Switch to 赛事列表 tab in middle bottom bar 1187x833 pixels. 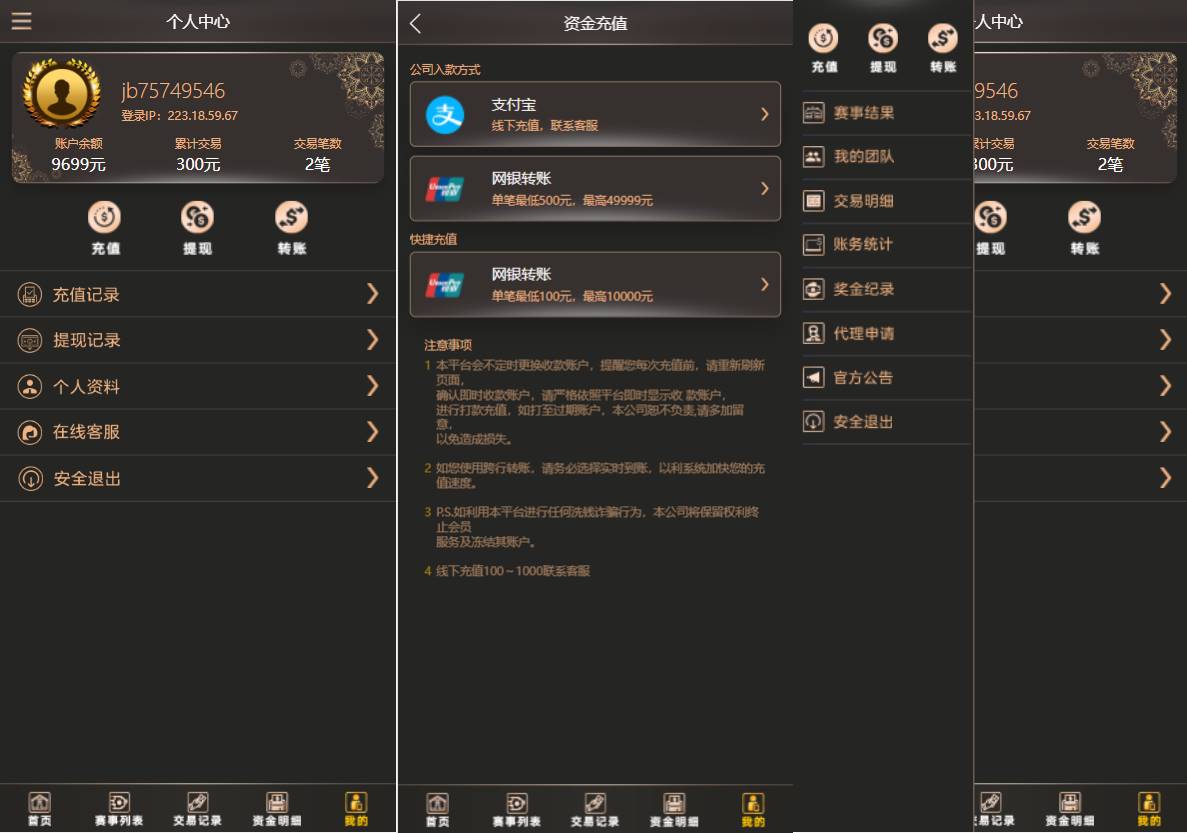click(516, 810)
